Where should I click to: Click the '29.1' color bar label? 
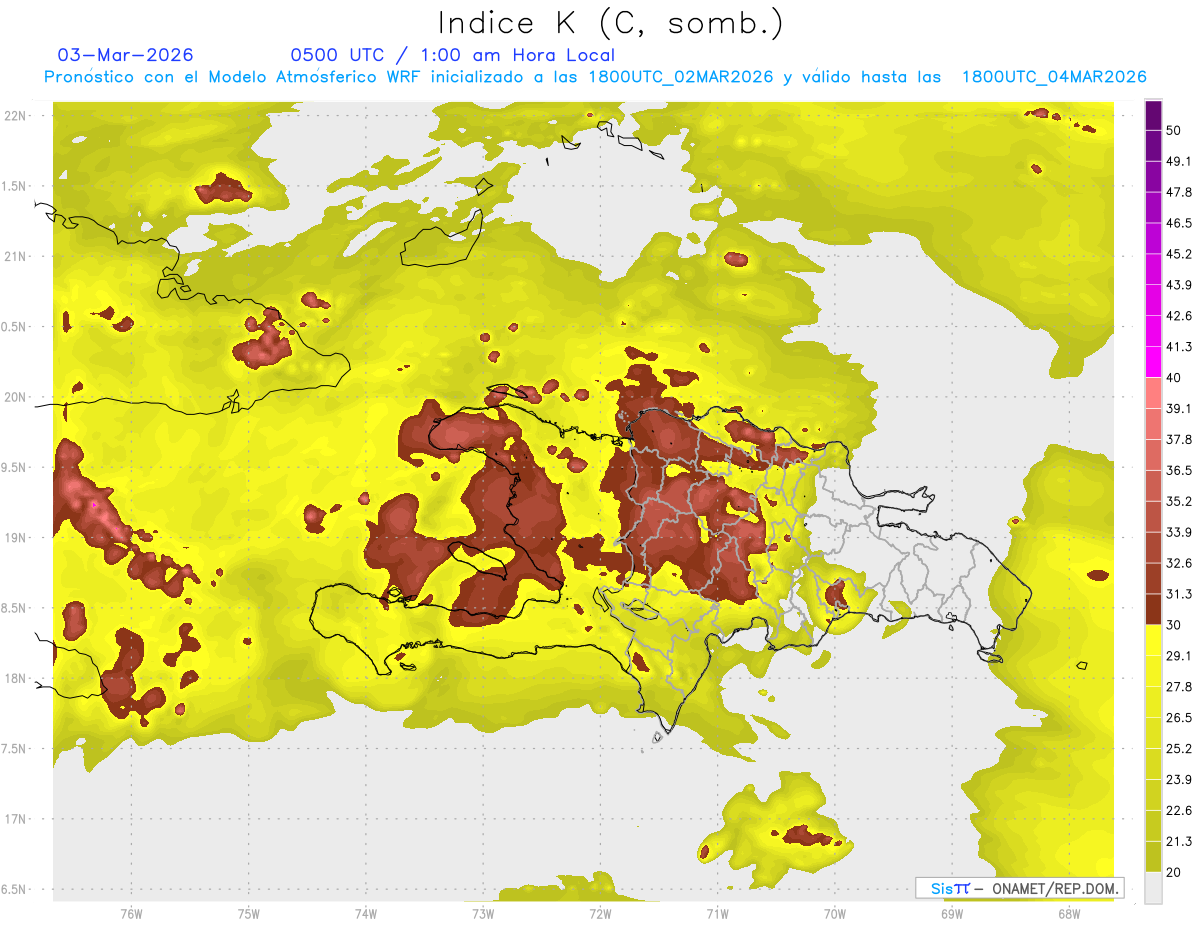[x=1179, y=656]
